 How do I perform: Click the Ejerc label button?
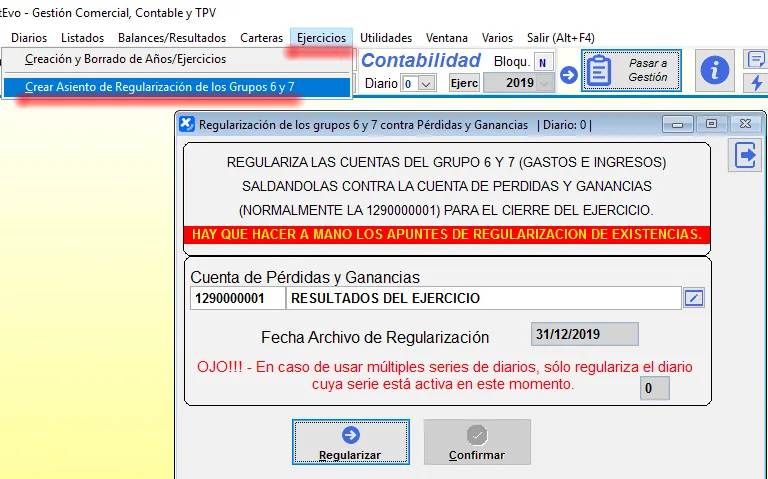(x=463, y=83)
